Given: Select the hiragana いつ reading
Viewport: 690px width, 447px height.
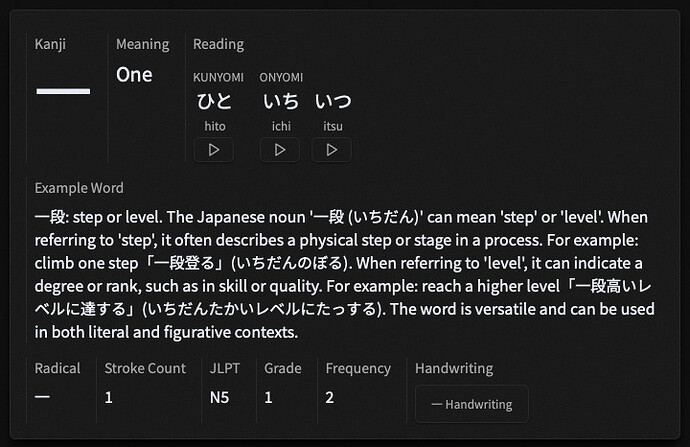Looking at the screenshot, I should pyautogui.click(x=333, y=101).
